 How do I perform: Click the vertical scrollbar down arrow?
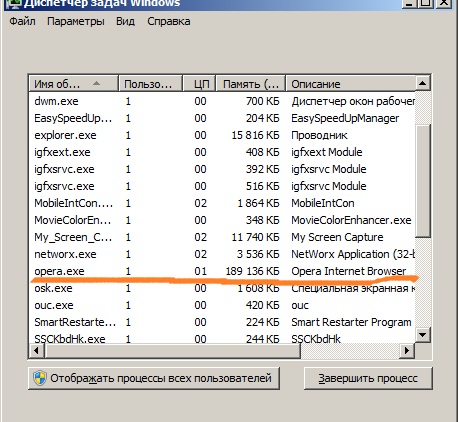pos(423,334)
